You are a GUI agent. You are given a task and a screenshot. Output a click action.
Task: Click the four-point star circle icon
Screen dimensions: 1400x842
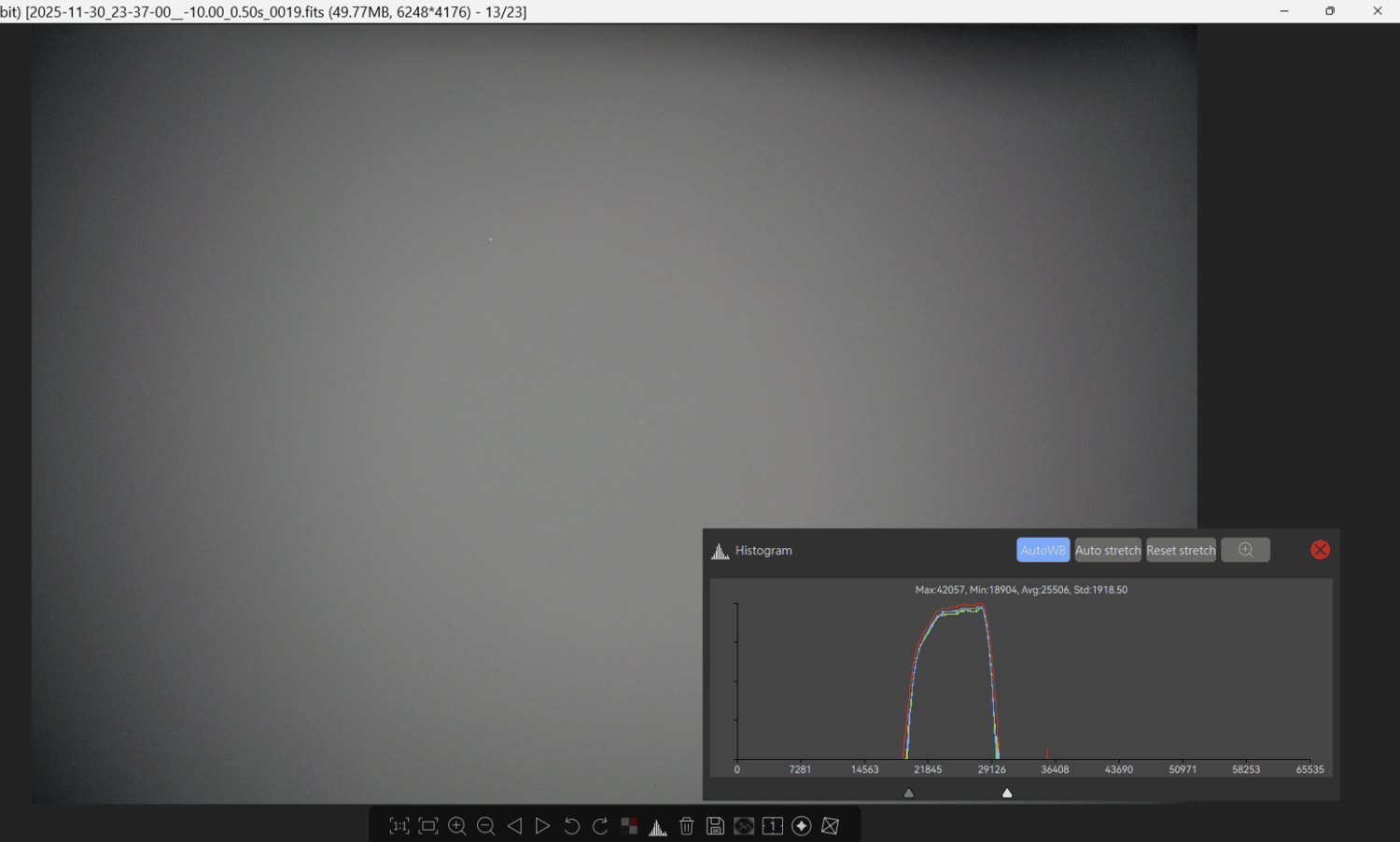tap(802, 826)
